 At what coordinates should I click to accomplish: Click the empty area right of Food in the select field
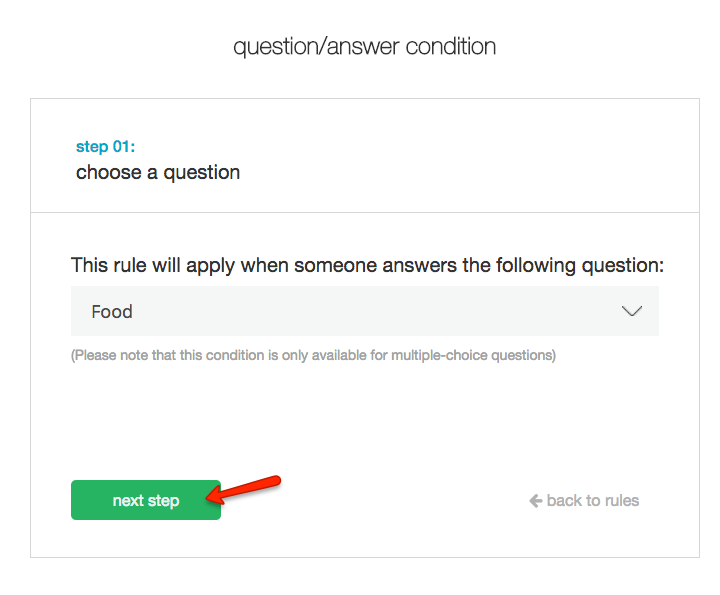[380, 311]
